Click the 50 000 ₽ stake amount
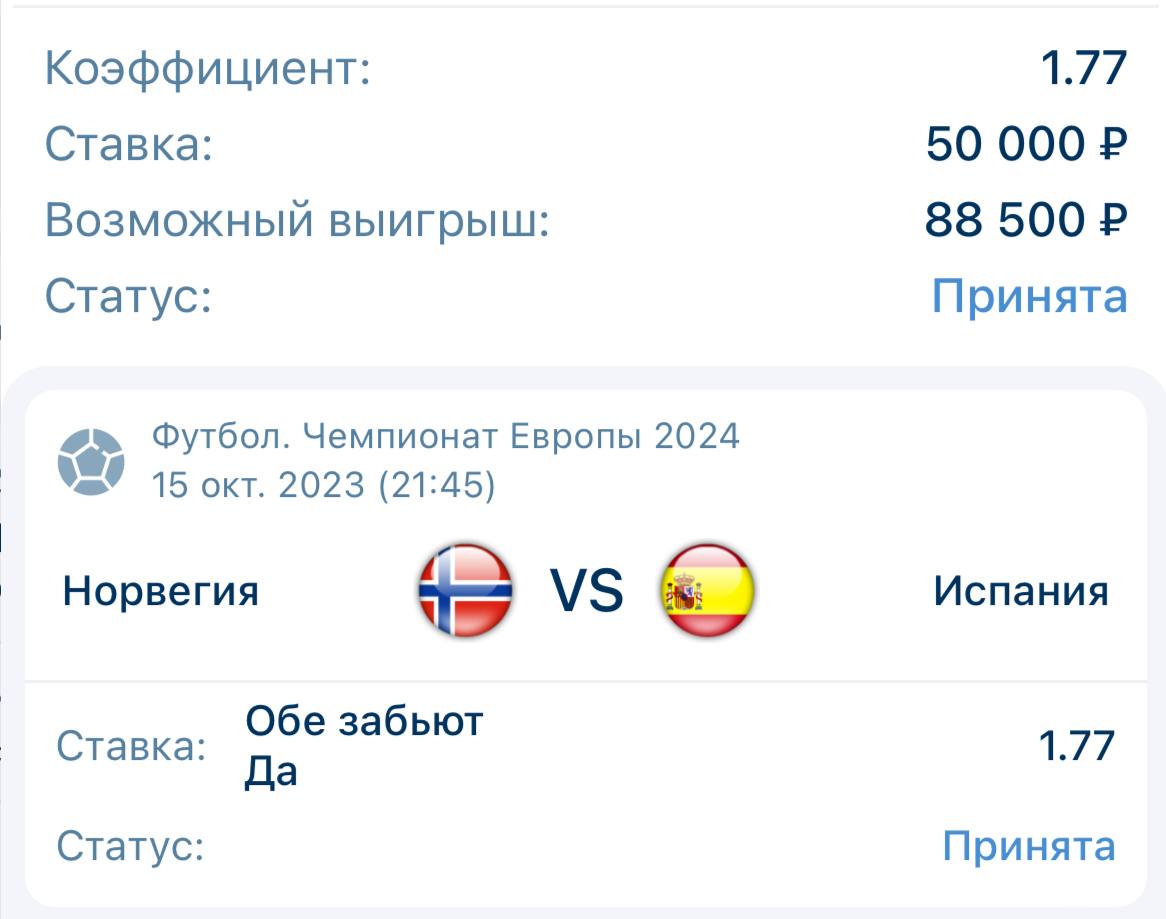 click(1026, 144)
